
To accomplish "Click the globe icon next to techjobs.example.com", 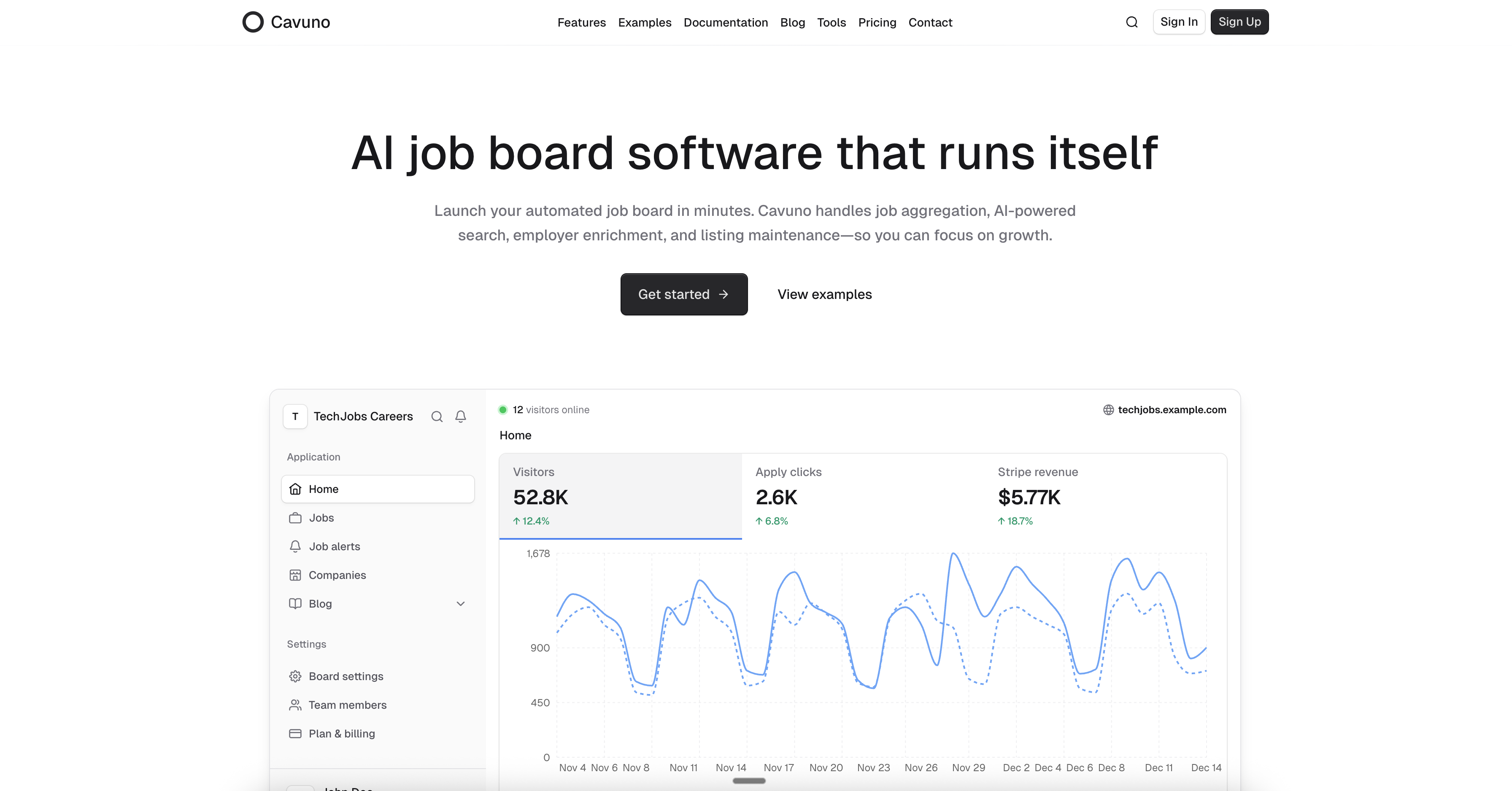I will pos(1108,410).
